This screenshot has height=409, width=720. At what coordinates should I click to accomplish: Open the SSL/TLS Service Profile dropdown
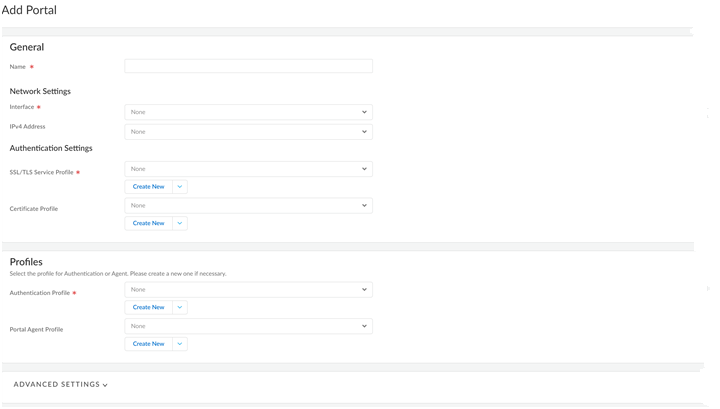coord(248,169)
